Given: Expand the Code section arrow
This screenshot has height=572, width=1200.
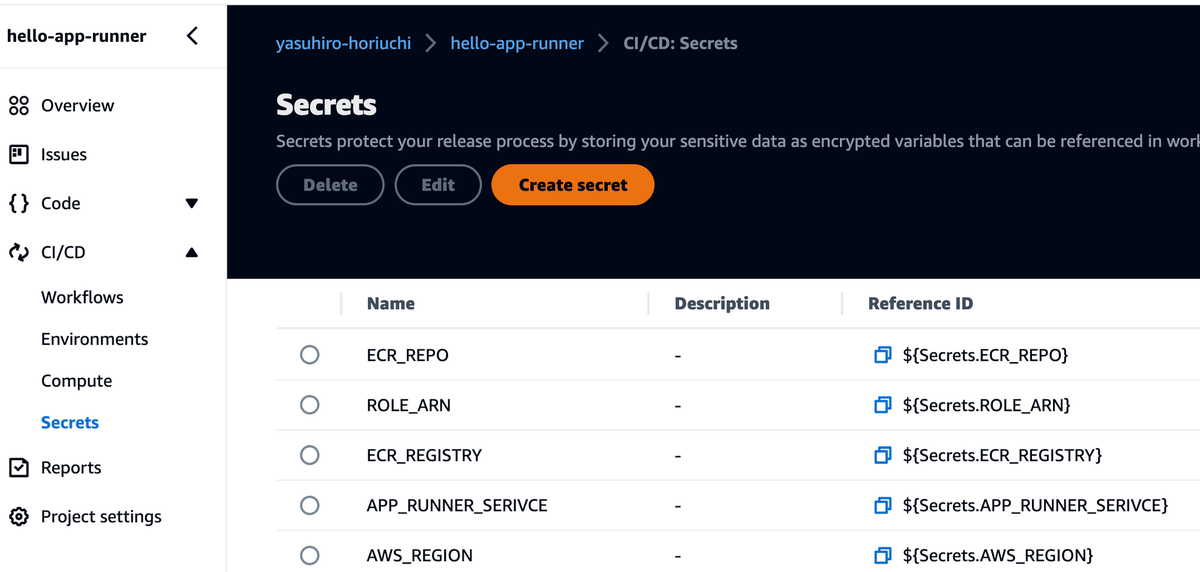Looking at the screenshot, I should point(192,204).
